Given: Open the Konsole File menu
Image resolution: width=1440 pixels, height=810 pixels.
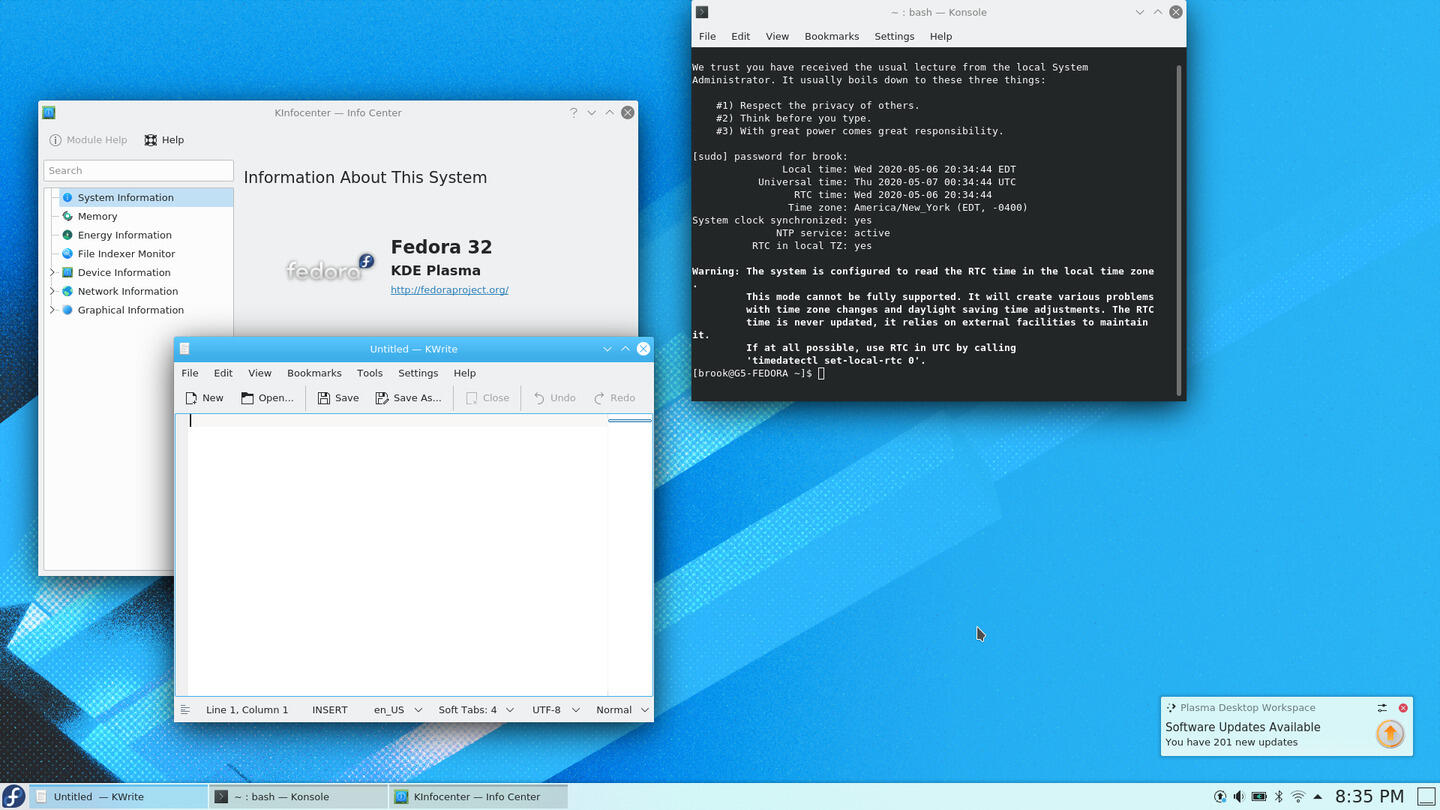Looking at the screenshot, I should point(707,36).
